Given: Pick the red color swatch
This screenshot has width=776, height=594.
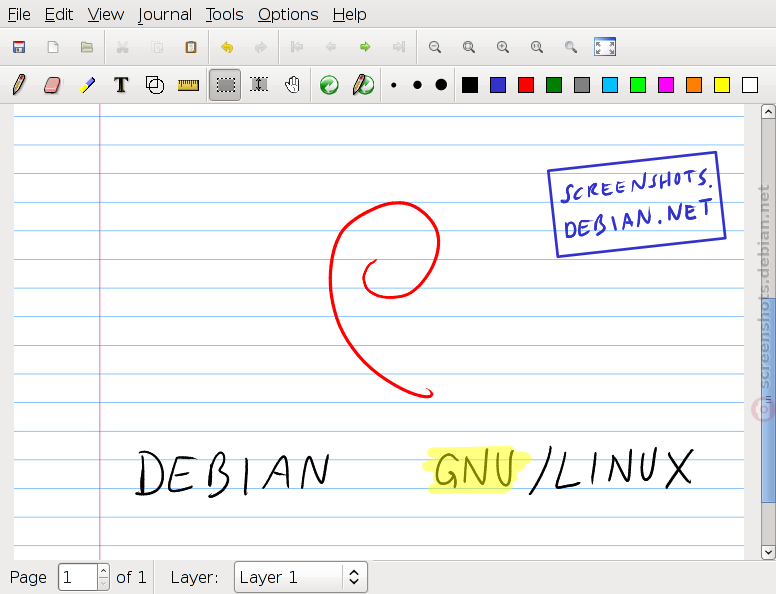Looking at the screenshot, I should tap(526, 85).
